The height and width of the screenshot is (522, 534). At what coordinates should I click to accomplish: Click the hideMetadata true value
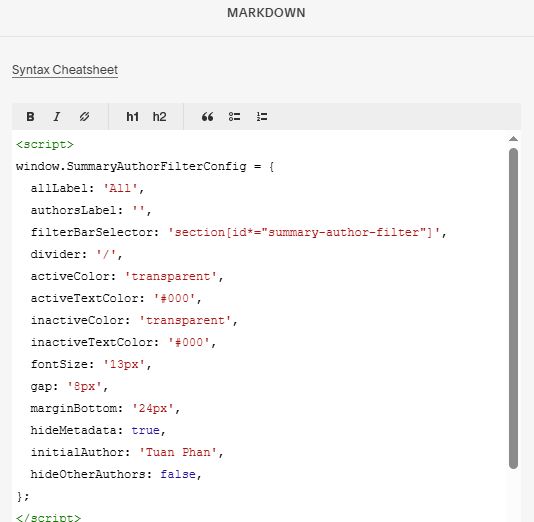coord(145,430)
